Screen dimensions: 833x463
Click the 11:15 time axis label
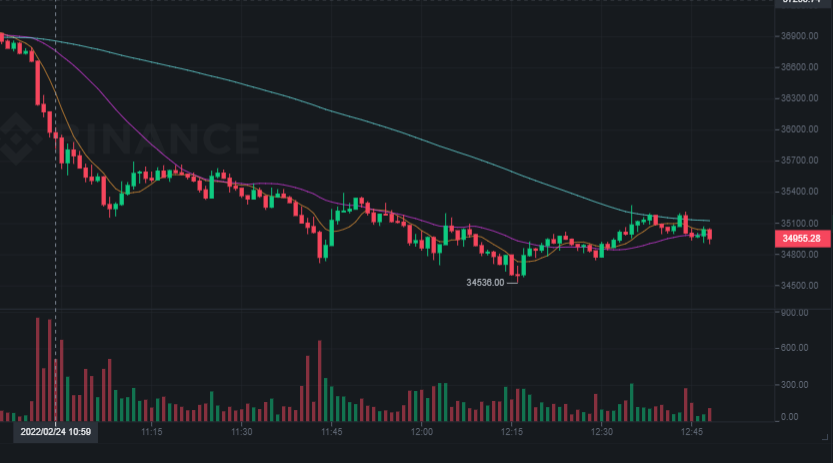coord(151,432)
